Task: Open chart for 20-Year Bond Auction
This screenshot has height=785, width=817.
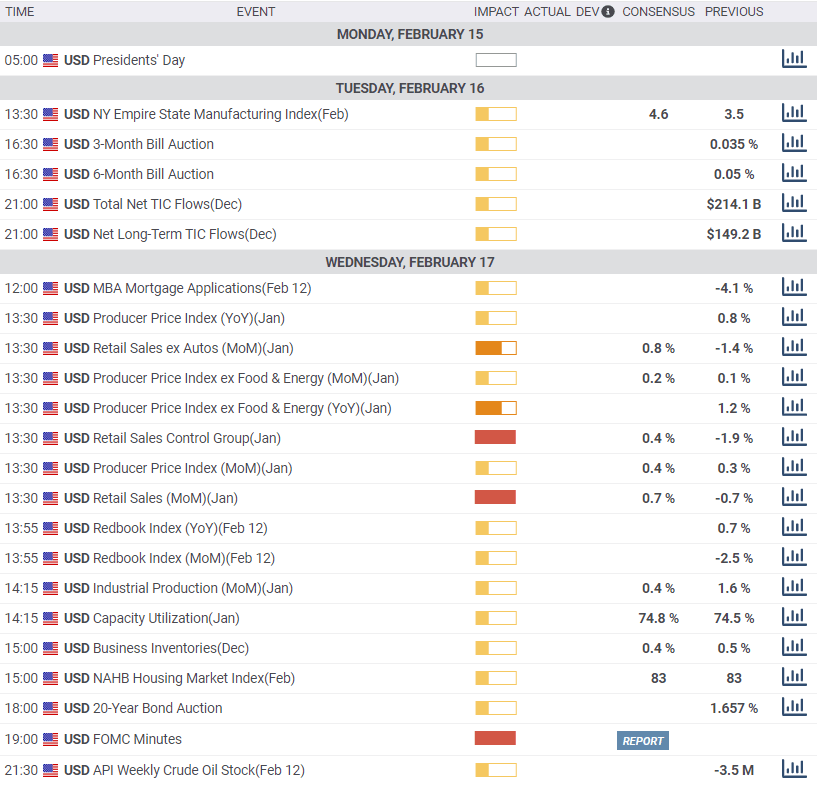Action: (x=793, y=707)
